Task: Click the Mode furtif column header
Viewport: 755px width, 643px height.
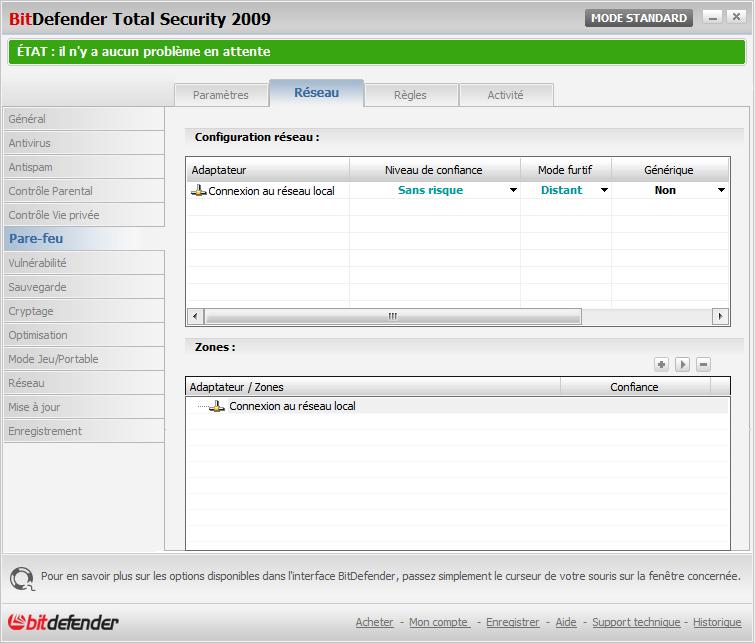Action: tap(566, 170)
